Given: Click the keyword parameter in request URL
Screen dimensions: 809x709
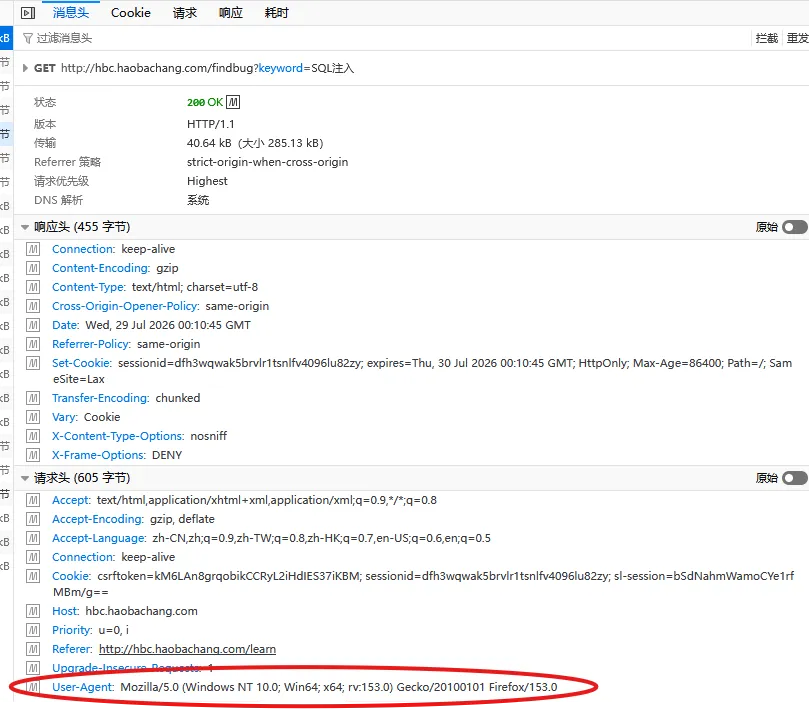Looking at the screenshot, I should pyautogui.click(x=281, y=68).
